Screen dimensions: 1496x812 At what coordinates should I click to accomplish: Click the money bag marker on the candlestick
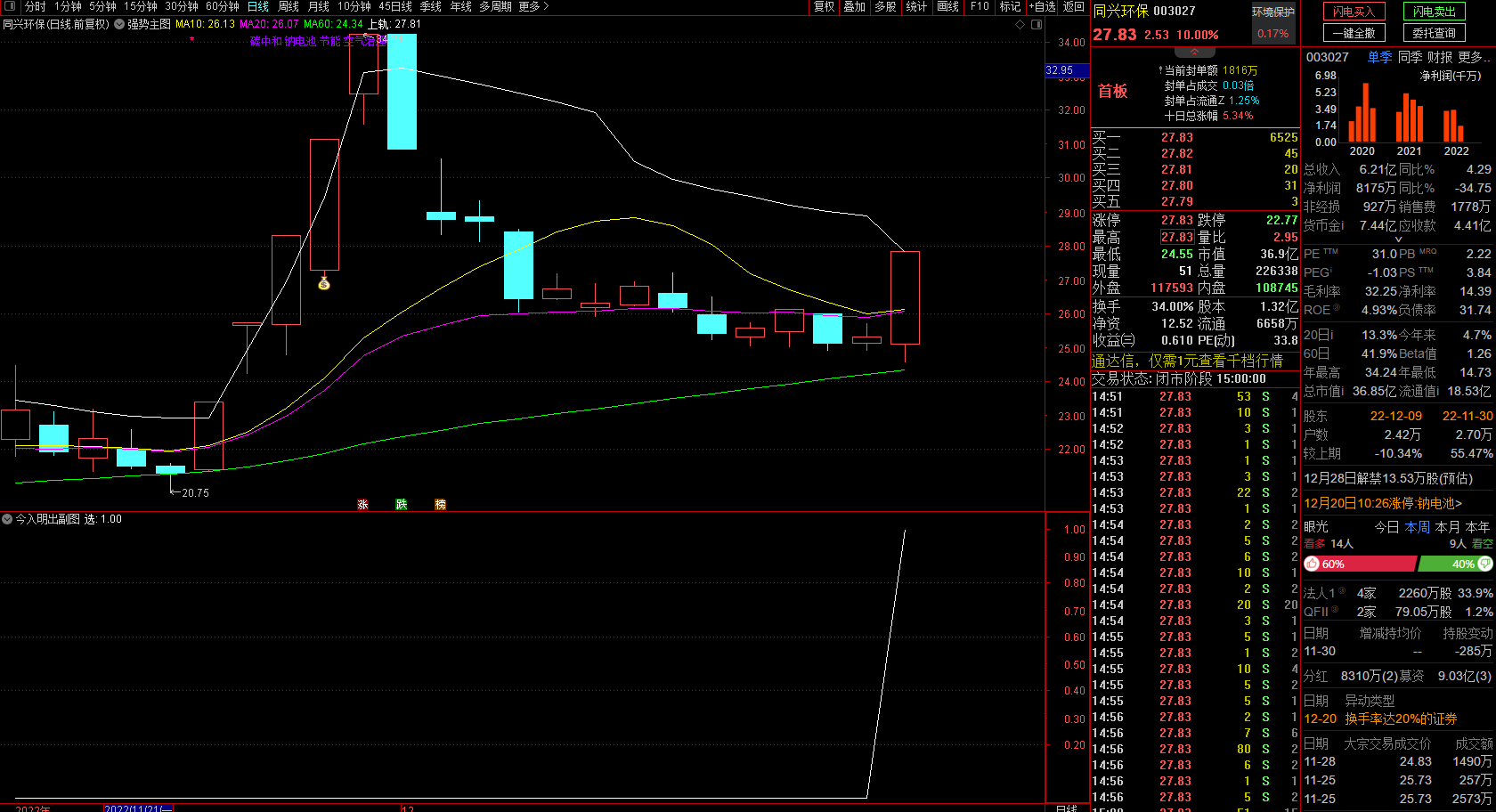pyautogui.click(x=324, y=283)
